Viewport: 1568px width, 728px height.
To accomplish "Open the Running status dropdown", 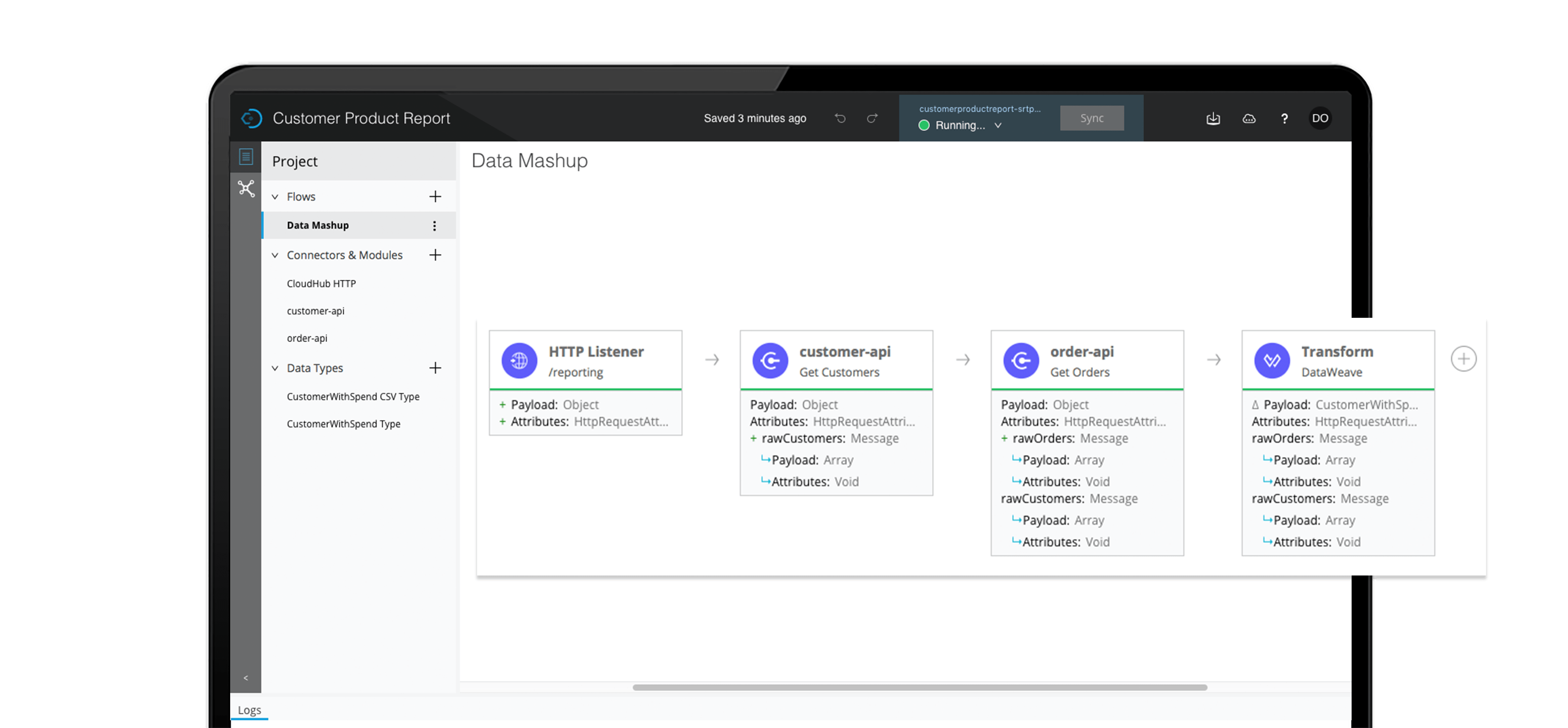I will [998, 125].
